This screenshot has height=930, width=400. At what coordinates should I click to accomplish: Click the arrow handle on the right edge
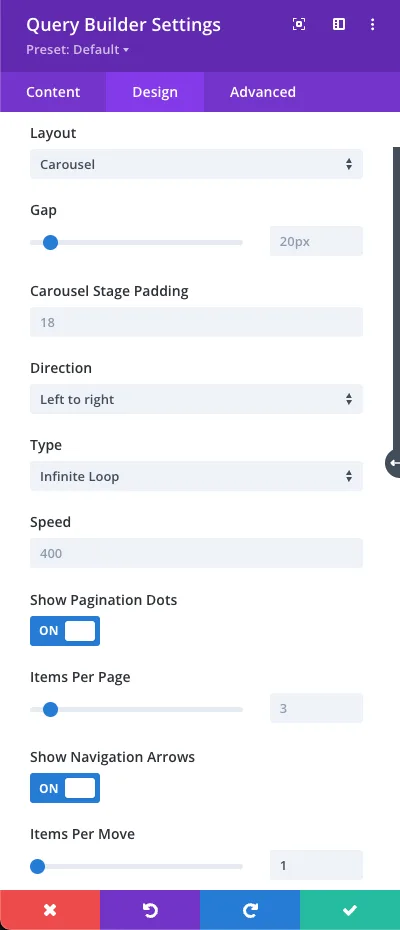393,463
